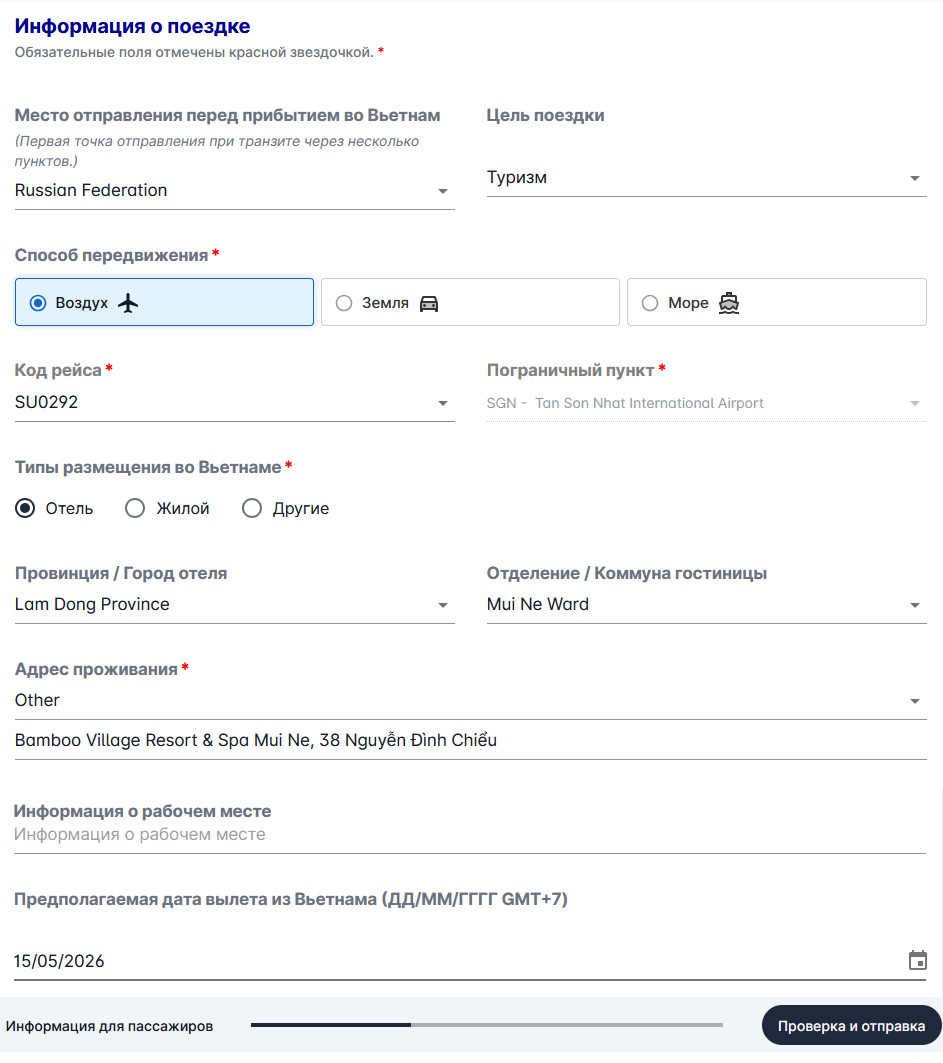This screenshot has width=943, height=1063.
Task: Click the passenger information progress bar
Action: point(487,1025)
